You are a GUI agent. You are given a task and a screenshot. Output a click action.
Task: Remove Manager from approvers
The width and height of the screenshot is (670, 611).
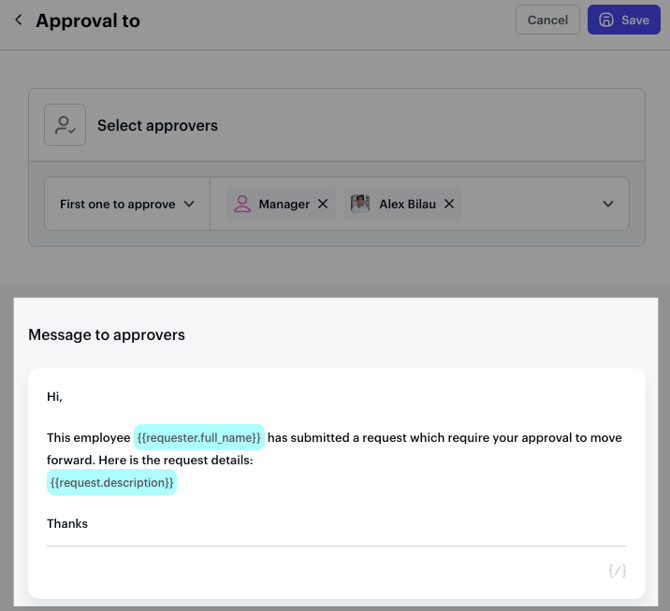[322, 204]
